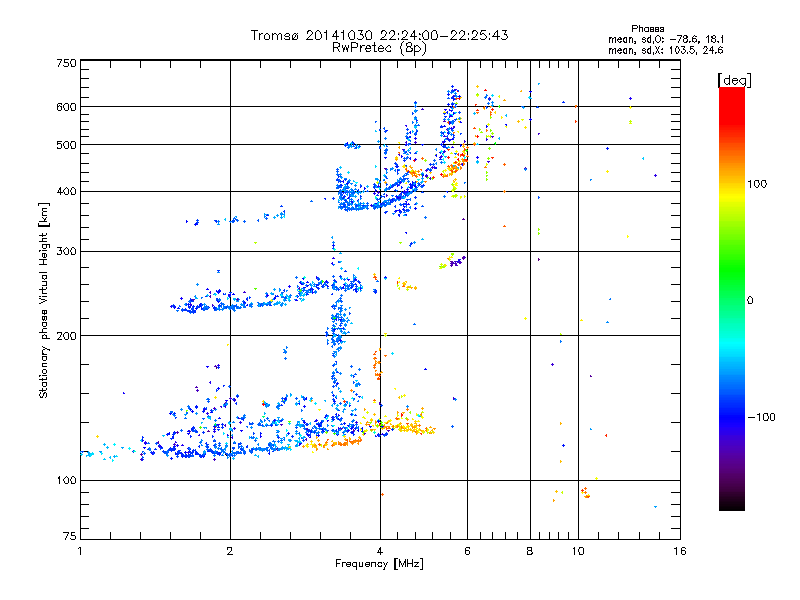Image resolution: width=800 pixels, height=600 pixels.
Task: Click the y-axis tick label "200"
Action: pos(67,336)
